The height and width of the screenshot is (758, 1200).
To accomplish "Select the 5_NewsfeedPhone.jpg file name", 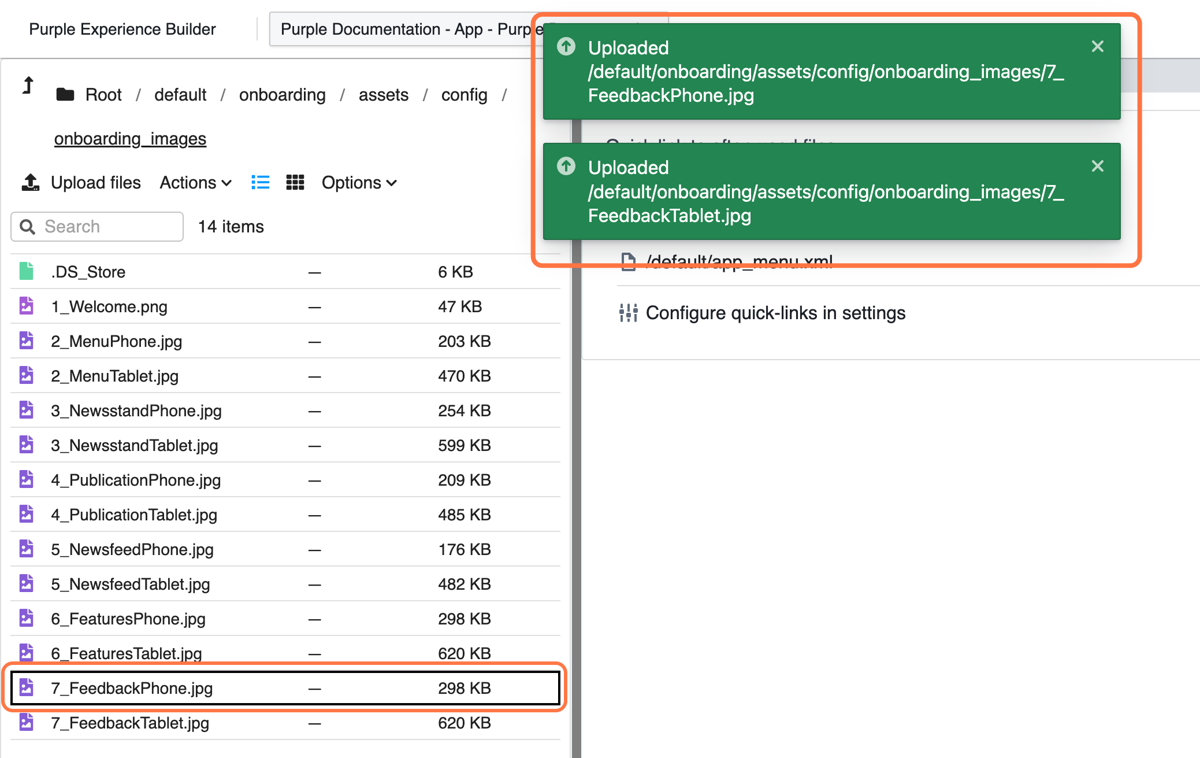I will pyautogui.click(x=132, y=549).
